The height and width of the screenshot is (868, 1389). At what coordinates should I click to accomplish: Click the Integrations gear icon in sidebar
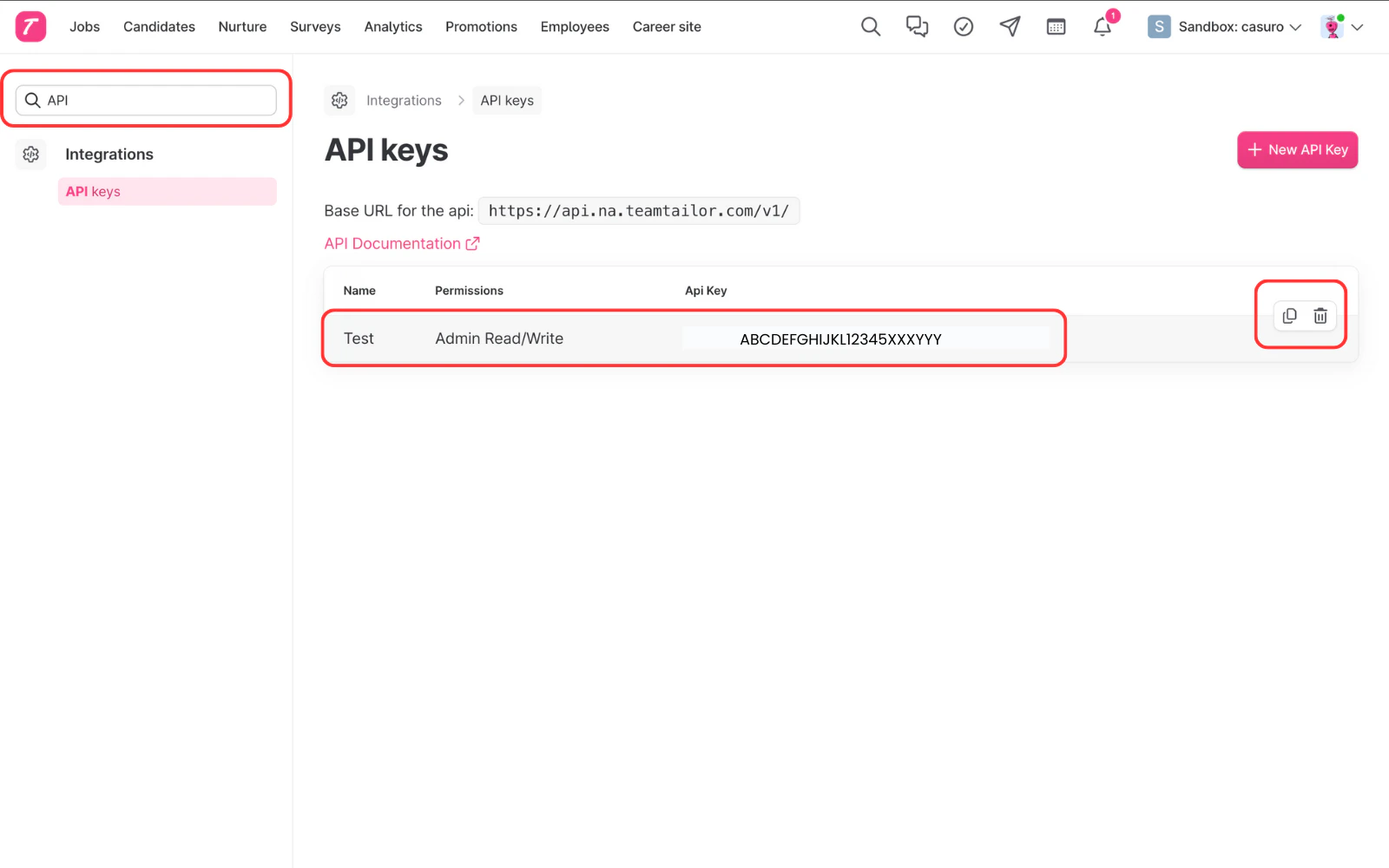pyautogui.click(x=31, y=155)
